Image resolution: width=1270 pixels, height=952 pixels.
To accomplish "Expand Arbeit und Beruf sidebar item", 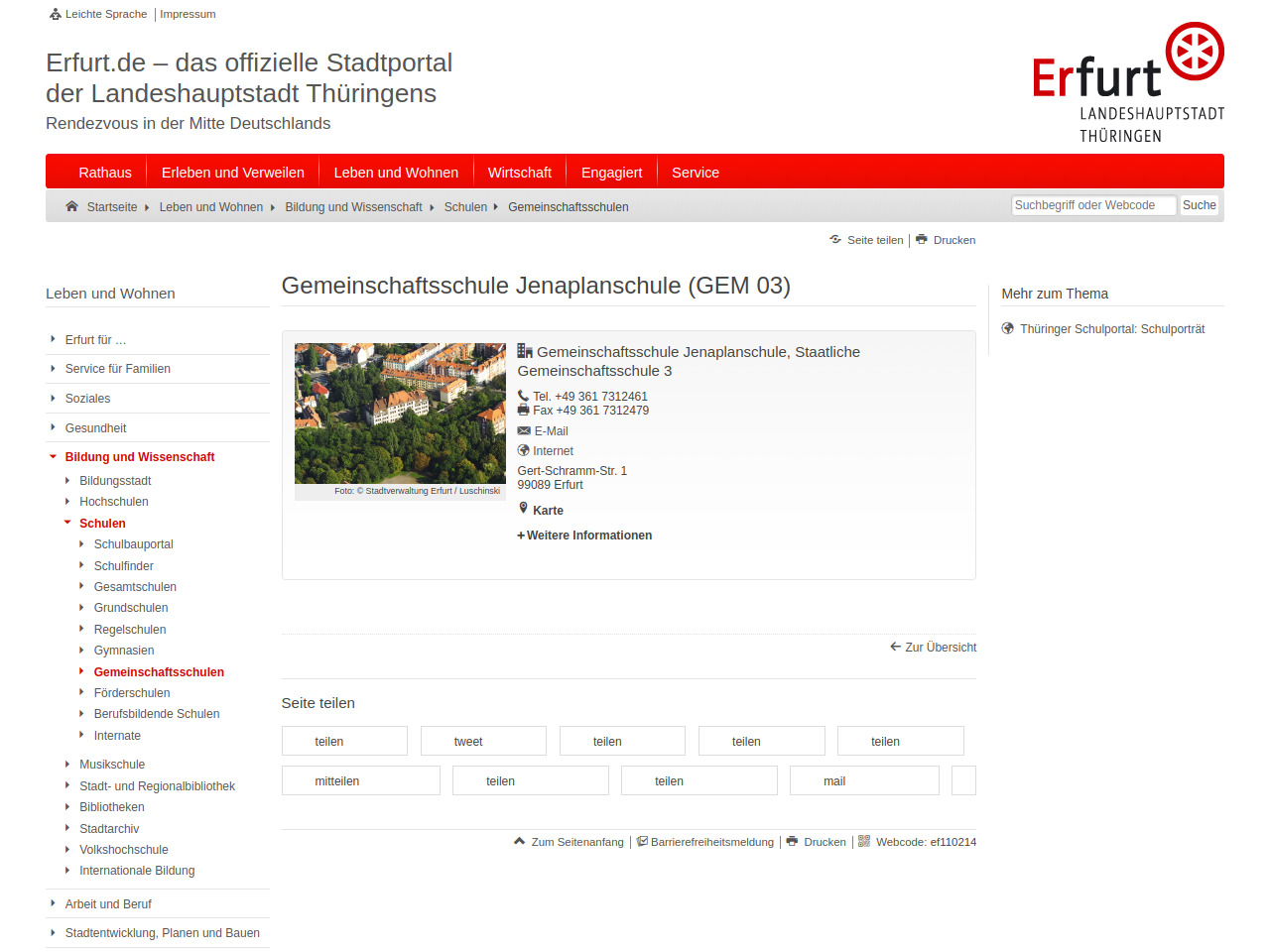I will coord(54,903).
